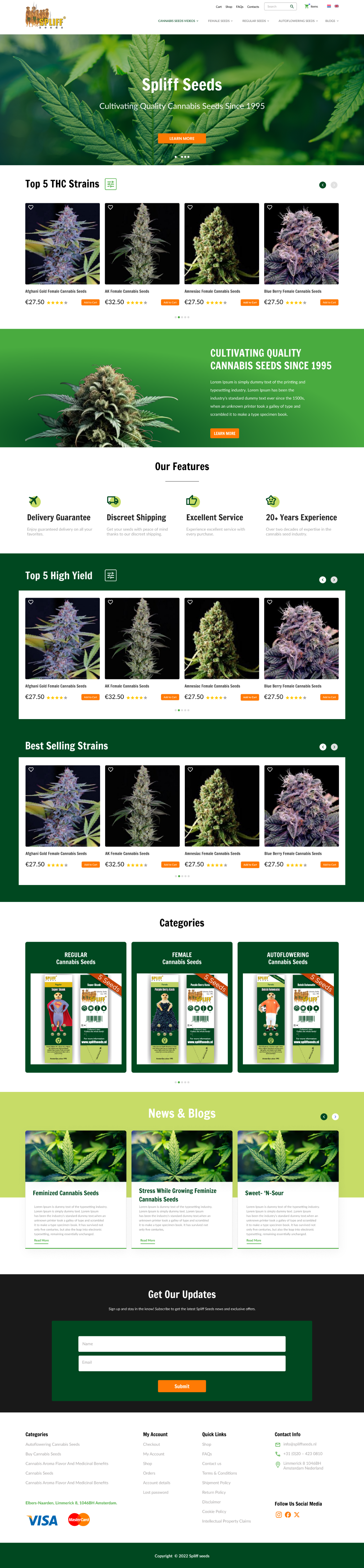Click Read More under Feminized Cannabis Seeds
Viewport: 364px width, 1568px height.
41,1241
